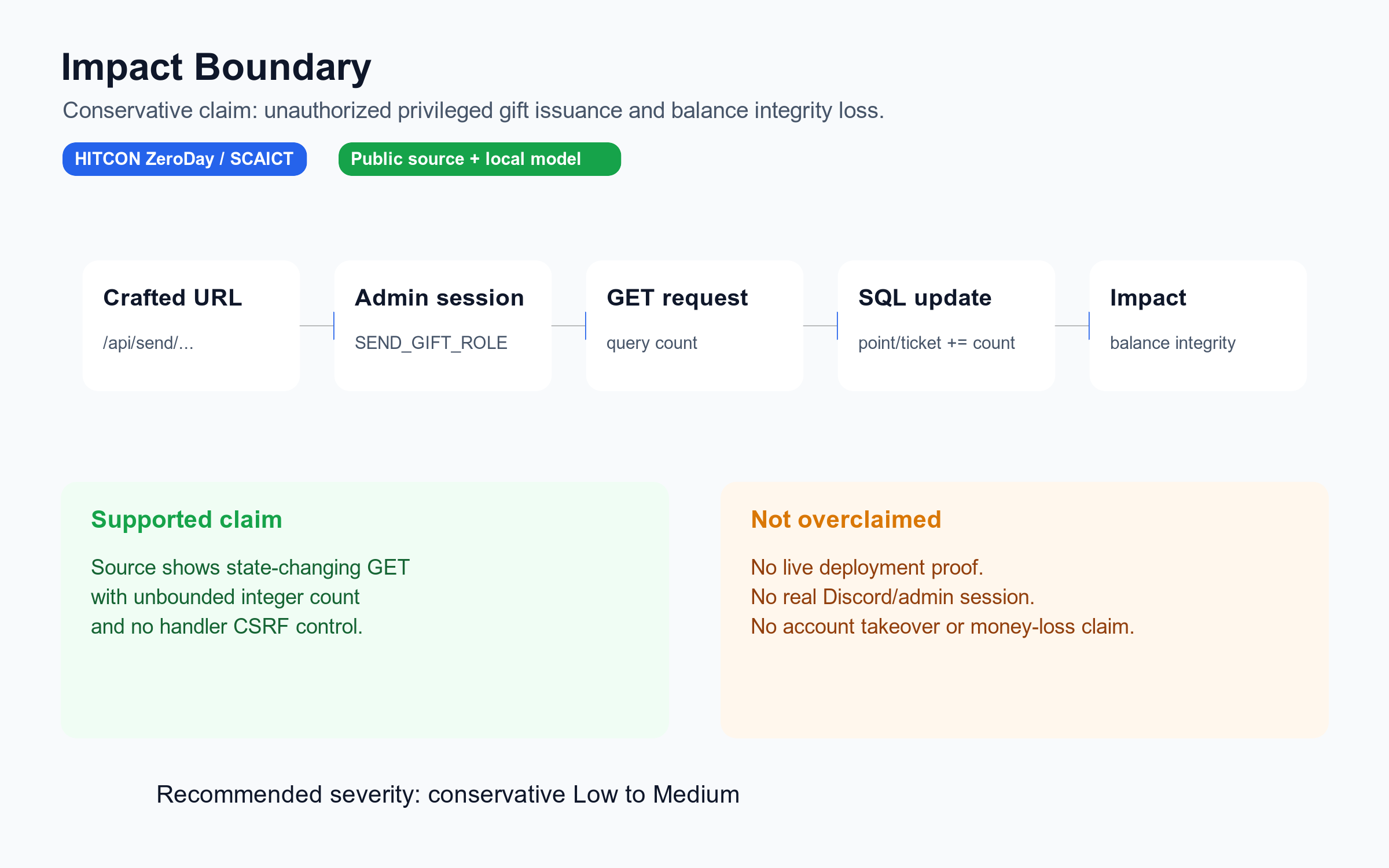1389x868 pixels.
Task: Click the SEND_GIFT_ROLE label
Action: coord(431,343)
